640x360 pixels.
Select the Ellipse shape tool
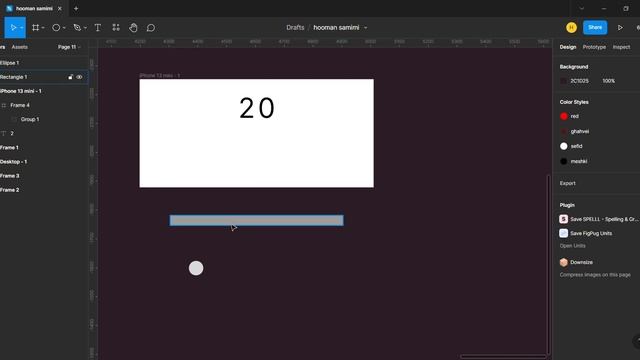click(x=56, y=27)
